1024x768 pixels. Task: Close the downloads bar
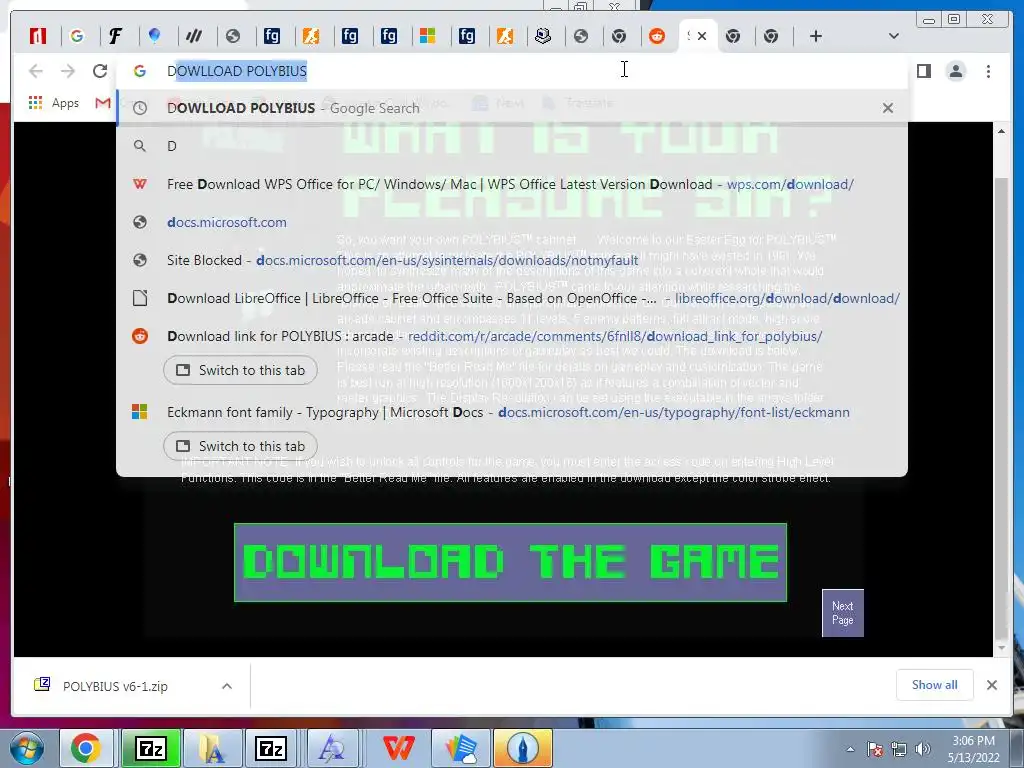[991, 685]
